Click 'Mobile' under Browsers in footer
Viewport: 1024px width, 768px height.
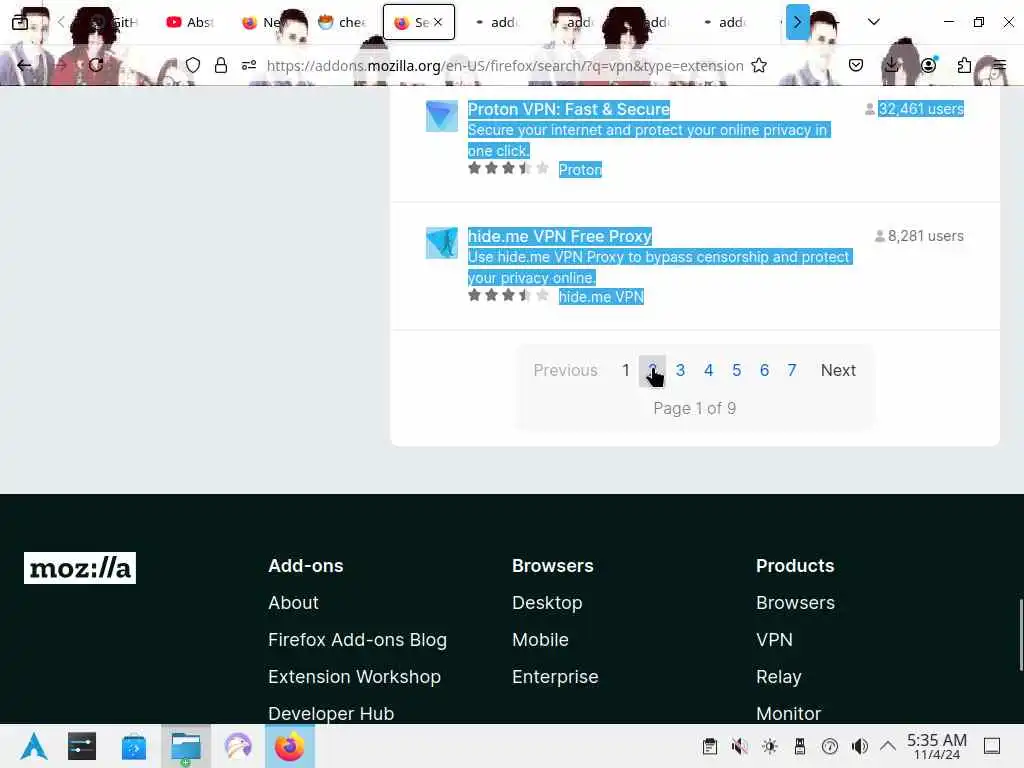click(x=540, y=639)
